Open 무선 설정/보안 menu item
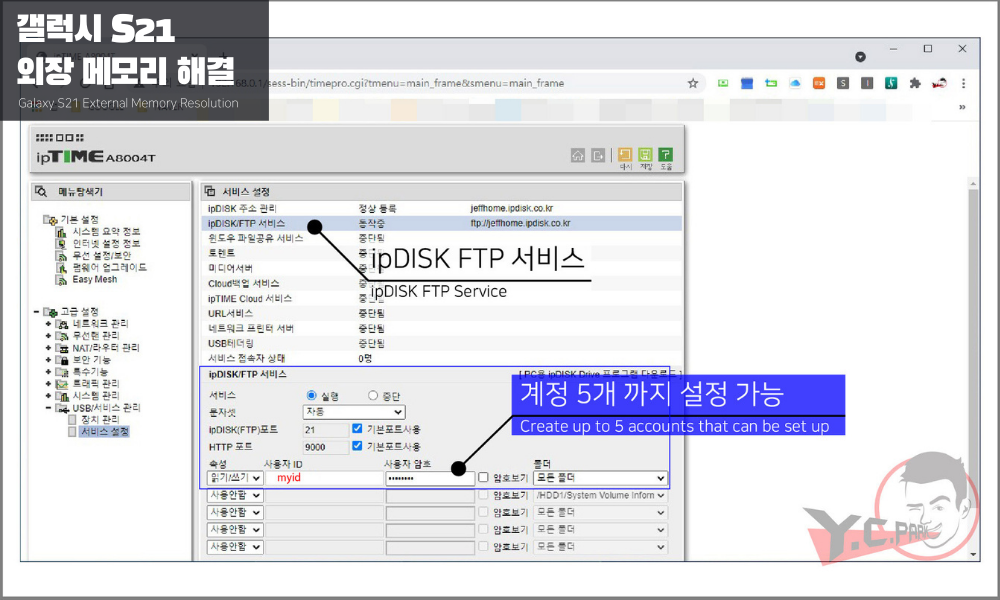The image size is (1000, 600). click(101, 256)
